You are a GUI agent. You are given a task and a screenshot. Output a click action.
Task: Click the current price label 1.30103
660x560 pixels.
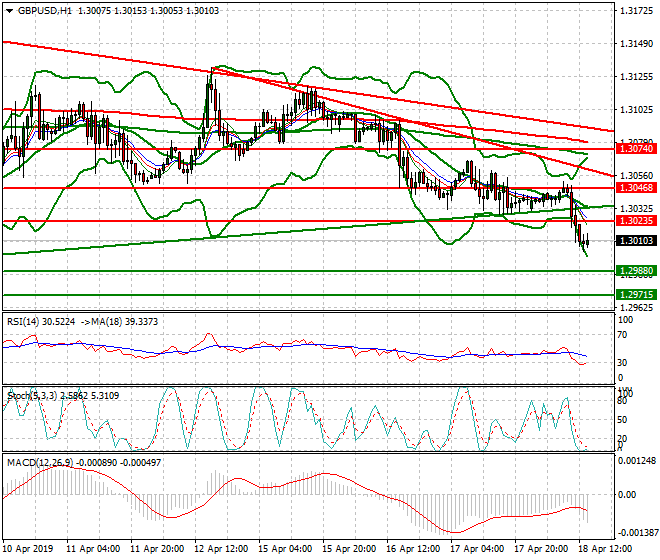(636, 241)
